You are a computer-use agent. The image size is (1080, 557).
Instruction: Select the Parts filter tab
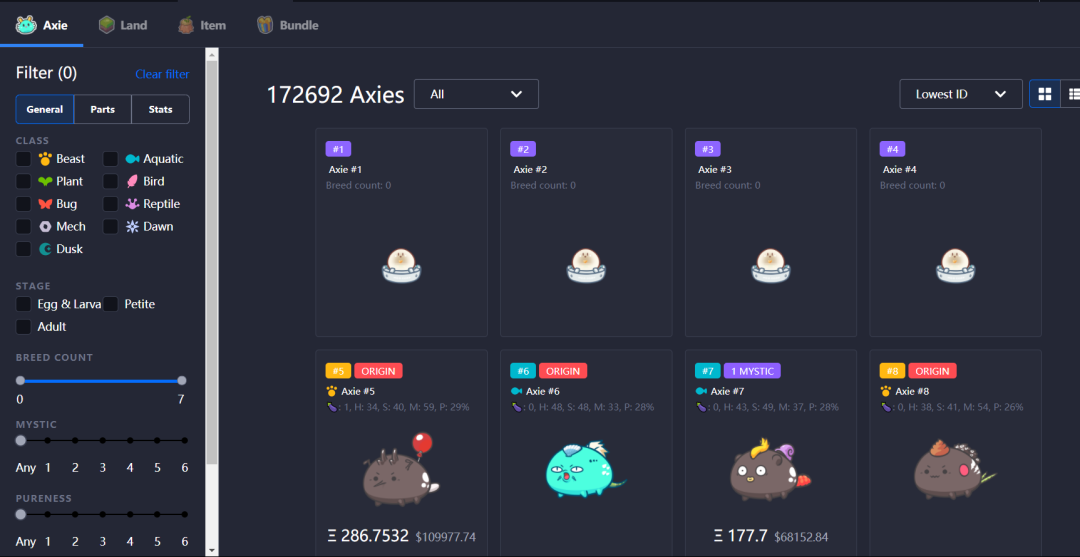(103, 109)
